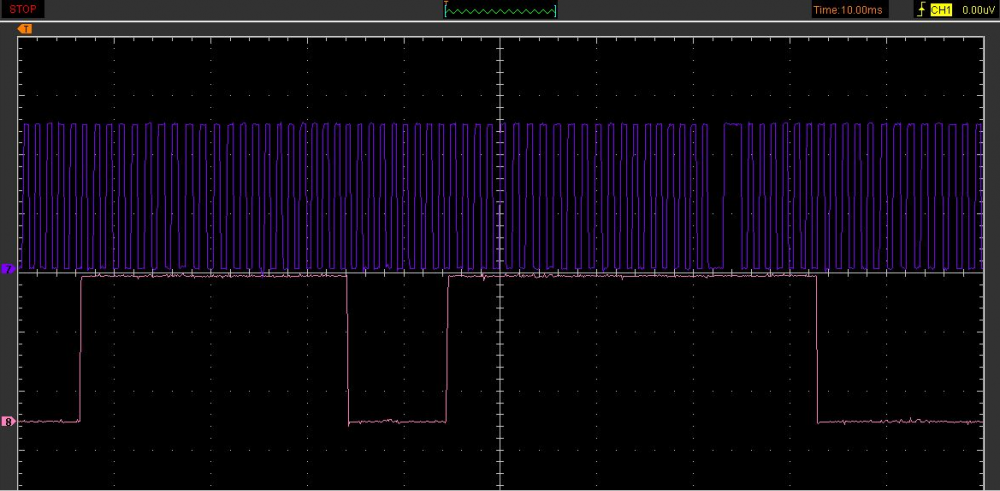1000x491 pixels.
Task: Open the Time 10.00ms timebase setting
Action: (x=848, y=10)
